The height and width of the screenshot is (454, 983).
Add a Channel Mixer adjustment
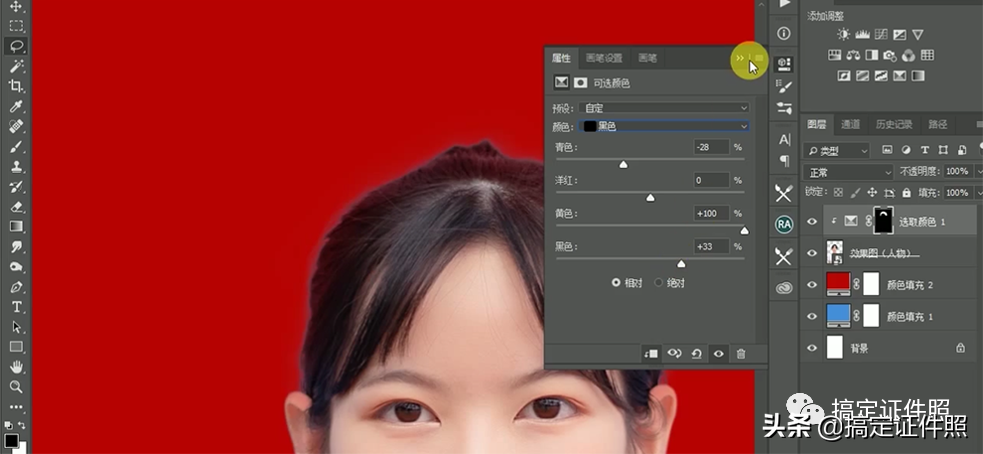coord(908,55)
